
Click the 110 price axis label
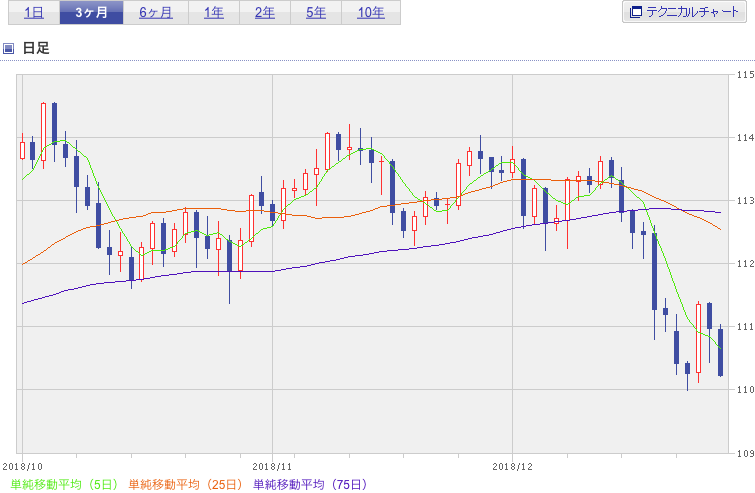[745, 390]
